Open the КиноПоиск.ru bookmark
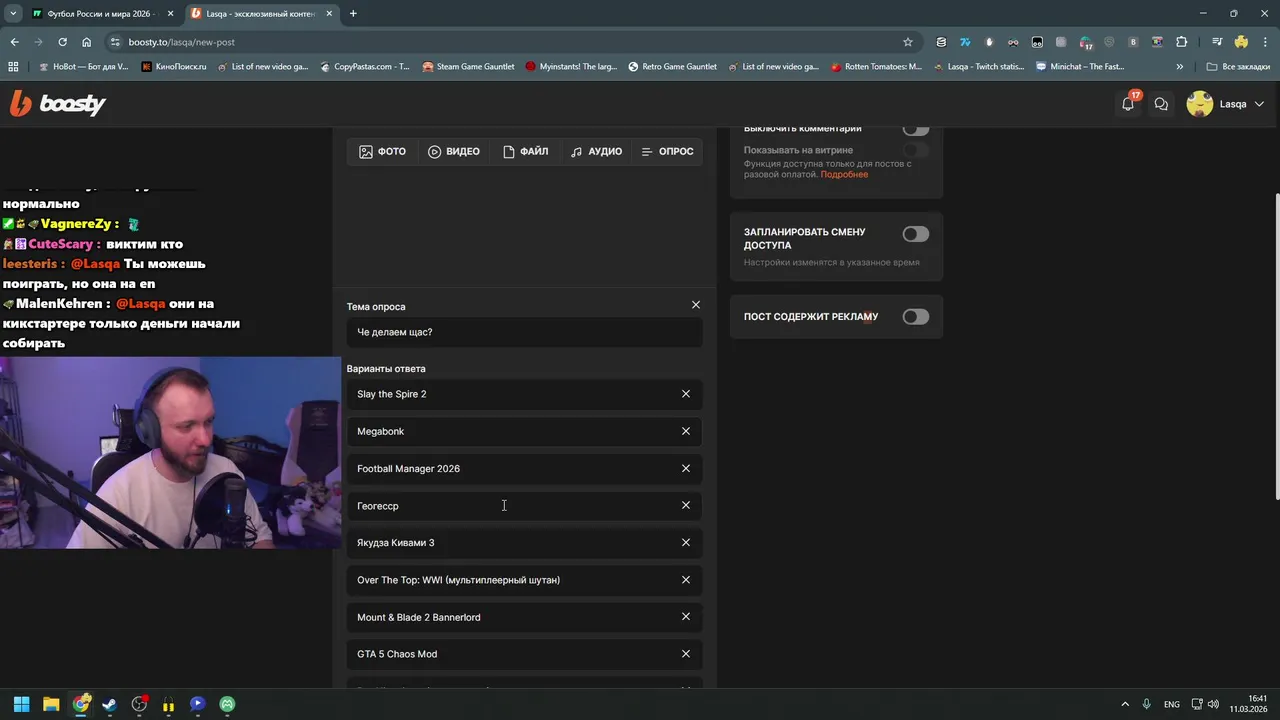This screenshot has width=1280, height=720. [174, 67]
